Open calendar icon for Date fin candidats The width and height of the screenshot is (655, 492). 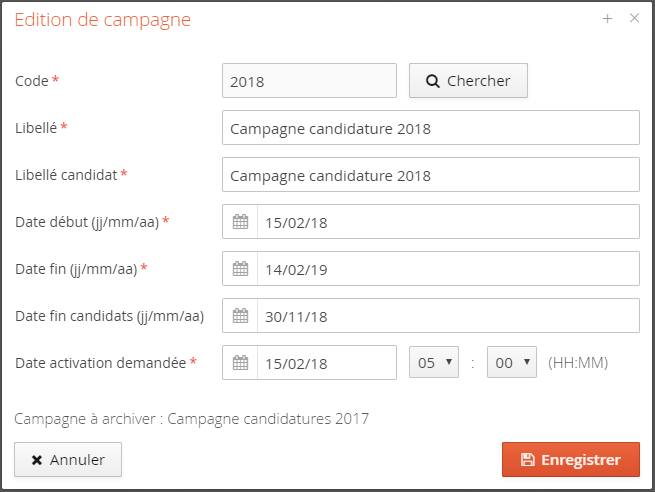(x=240, y=315)
